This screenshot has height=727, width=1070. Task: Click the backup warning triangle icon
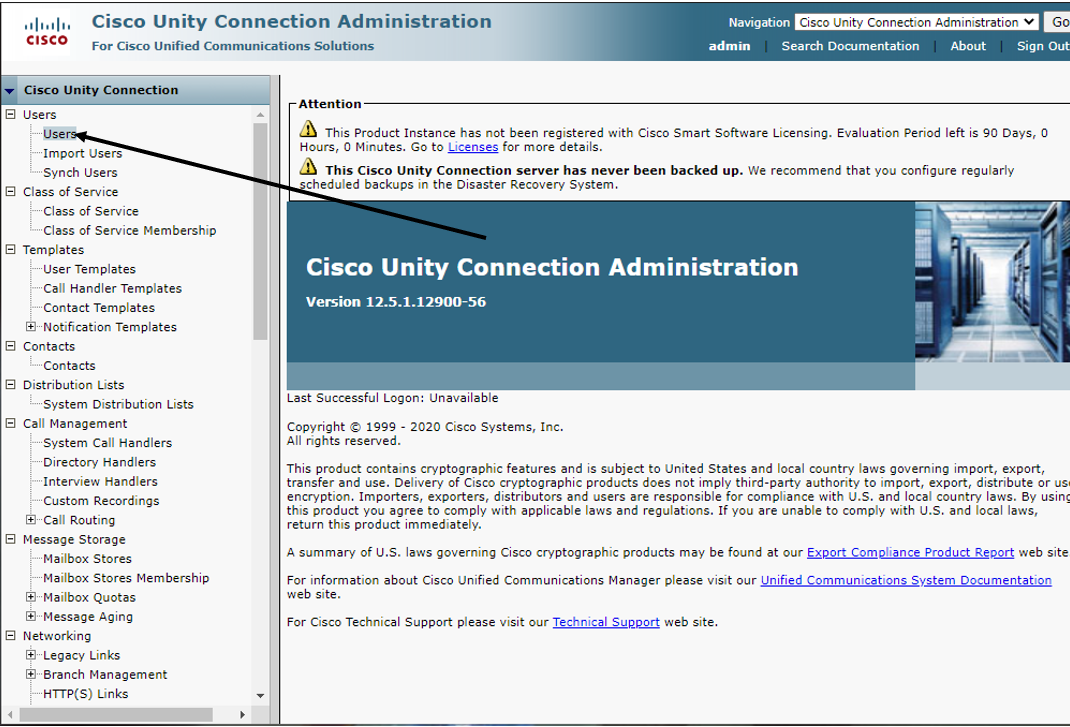pyautogui.click(x=309, y=168)
